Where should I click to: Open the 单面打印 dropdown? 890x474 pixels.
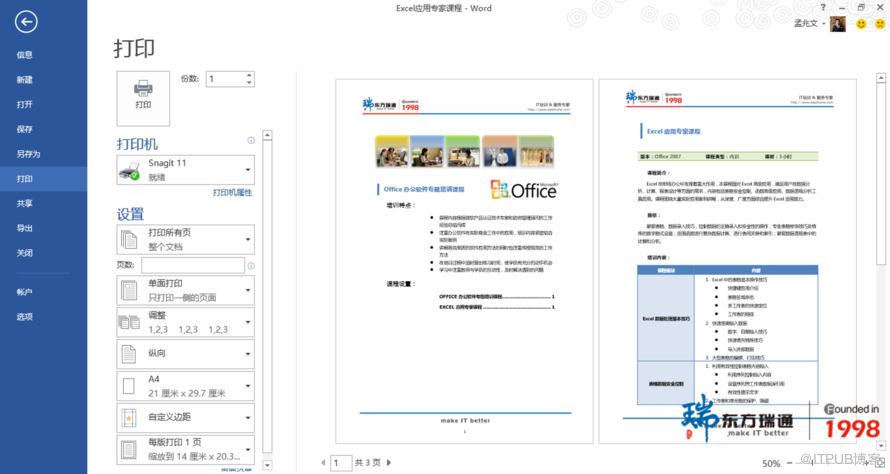pos(186,290)
